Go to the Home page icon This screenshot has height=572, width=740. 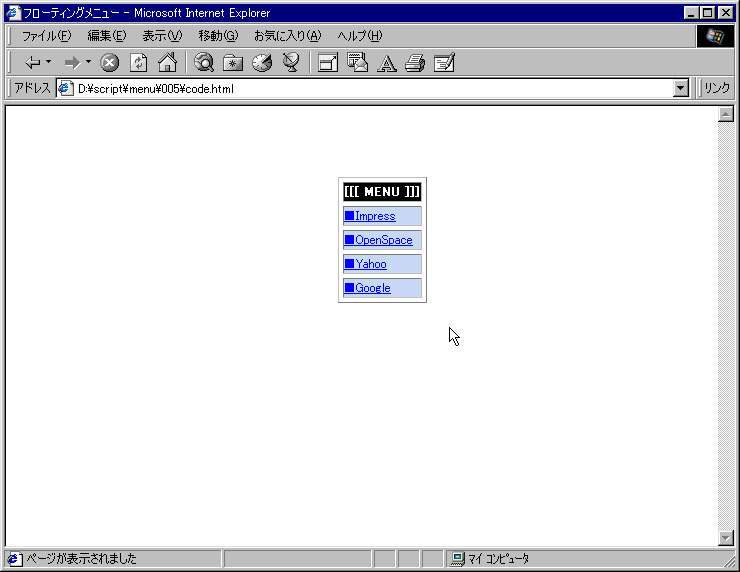167,62
